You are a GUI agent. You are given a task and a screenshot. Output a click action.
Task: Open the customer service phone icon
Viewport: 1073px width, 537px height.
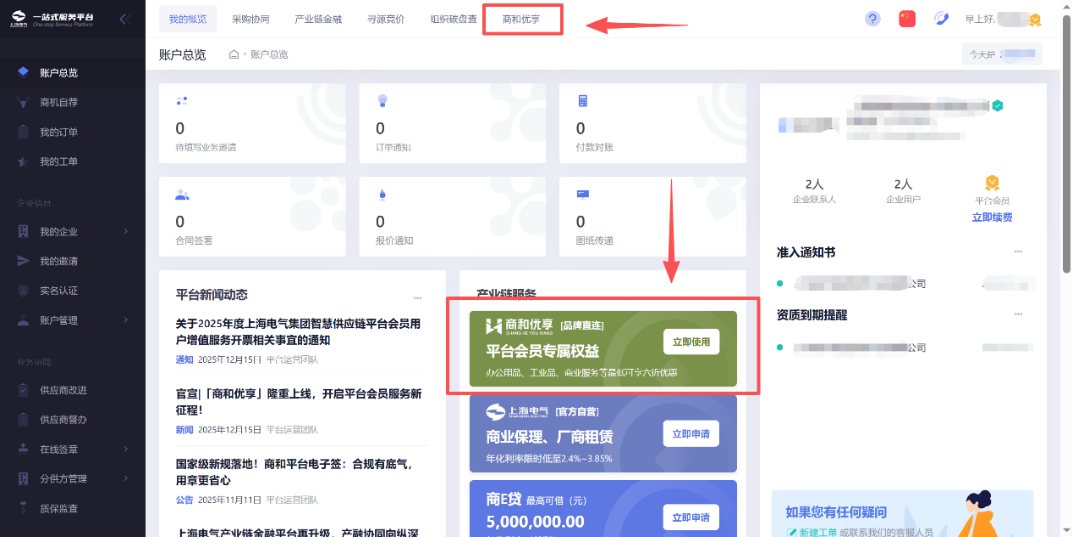click(941, 19)
